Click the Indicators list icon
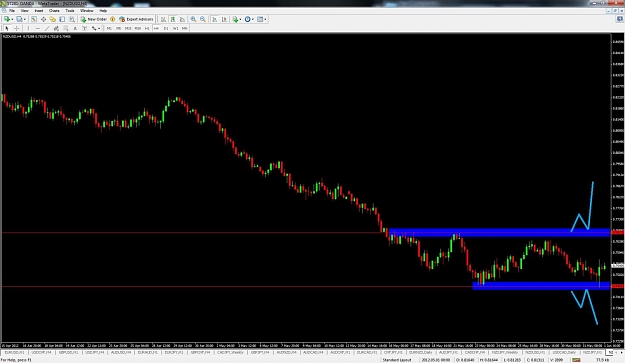The image size is (625, 363). [x=236, y=19]
